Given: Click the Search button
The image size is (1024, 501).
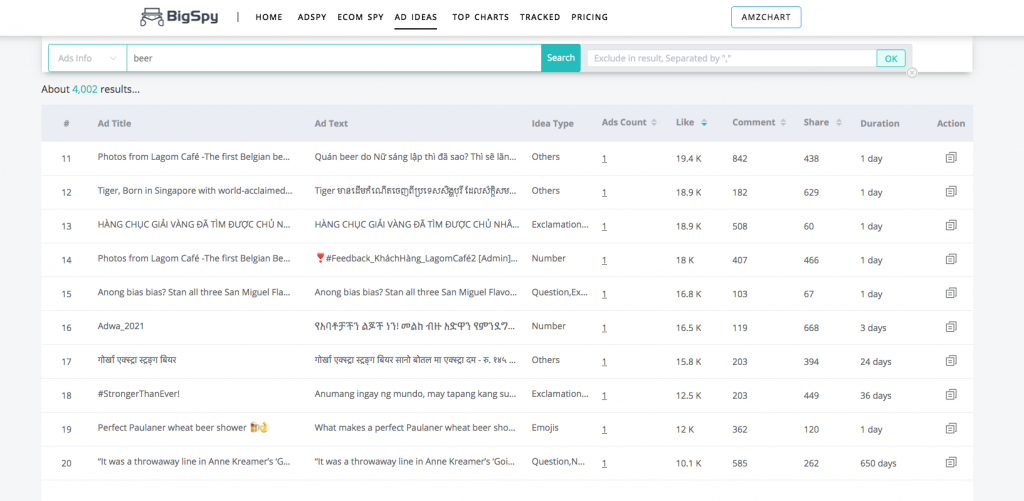Looking at the screenshot, I should click(x=561, y=58).
